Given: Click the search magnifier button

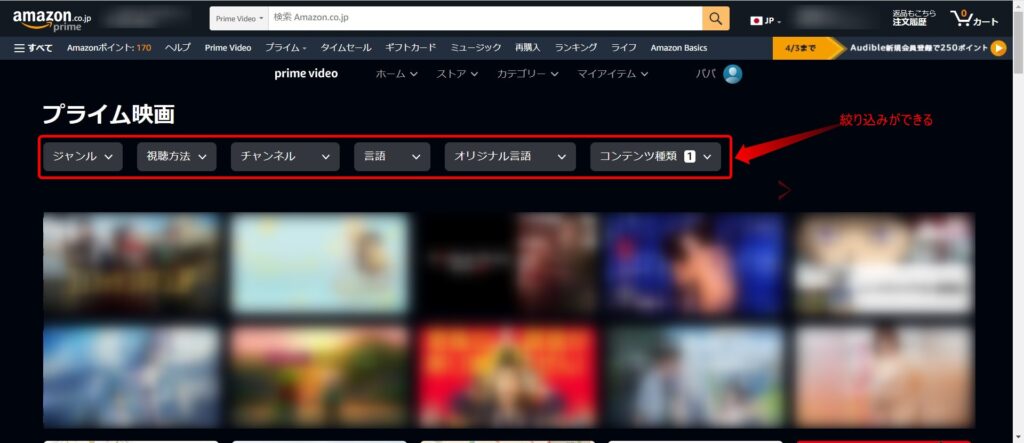Looking at the screenshot, I should pos(716,18).
